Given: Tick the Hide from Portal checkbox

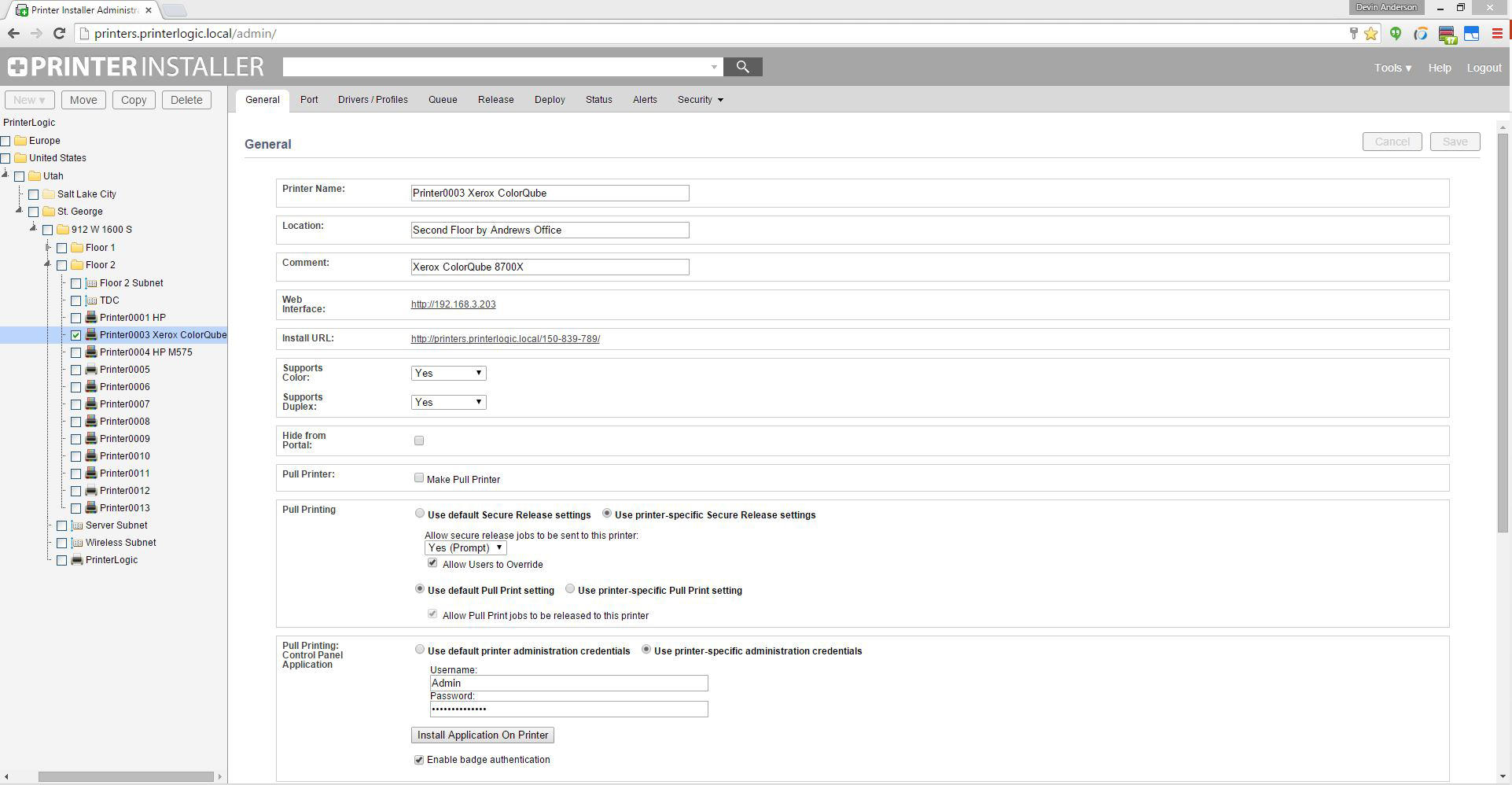Looking at the screenshot, I should click(x=419, y=440).
